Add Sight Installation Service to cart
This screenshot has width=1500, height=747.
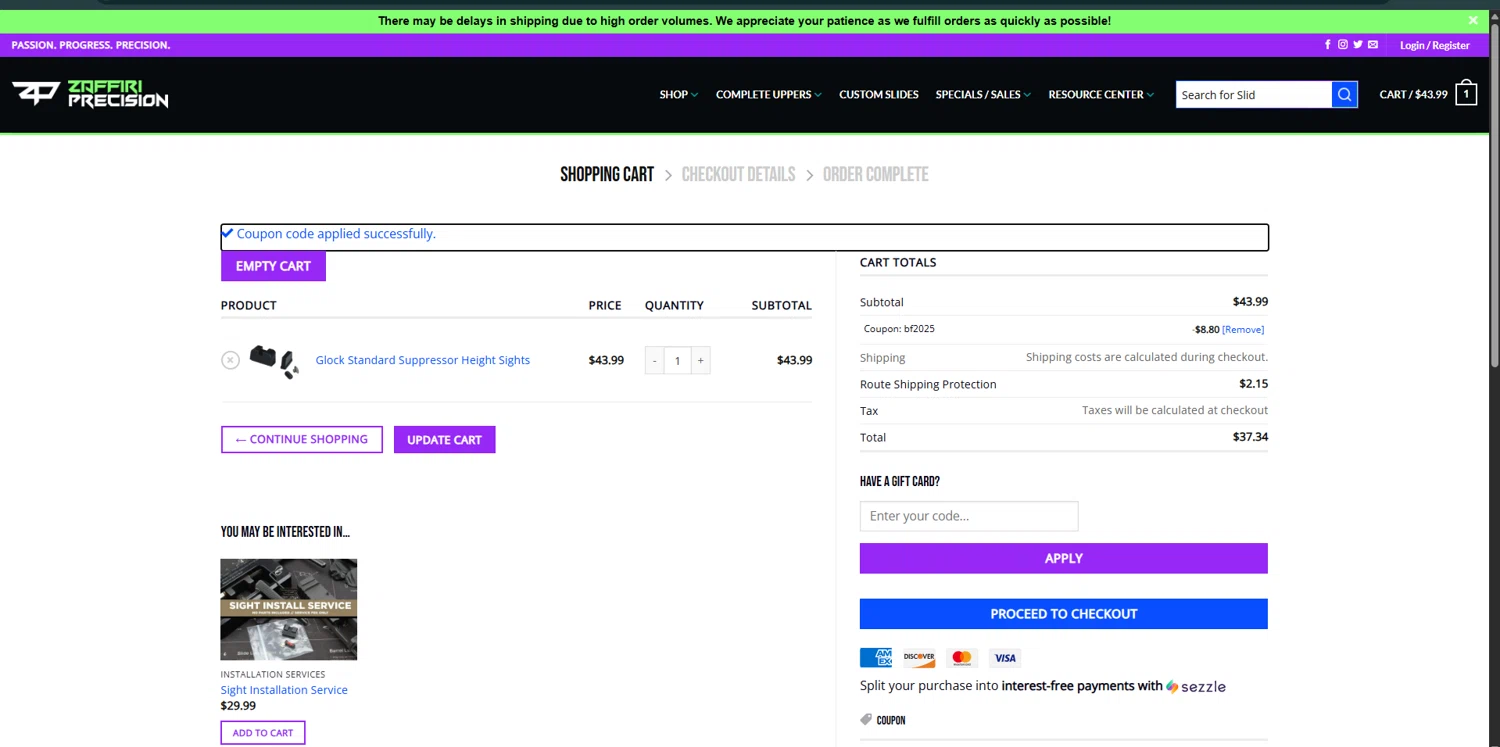263,733
